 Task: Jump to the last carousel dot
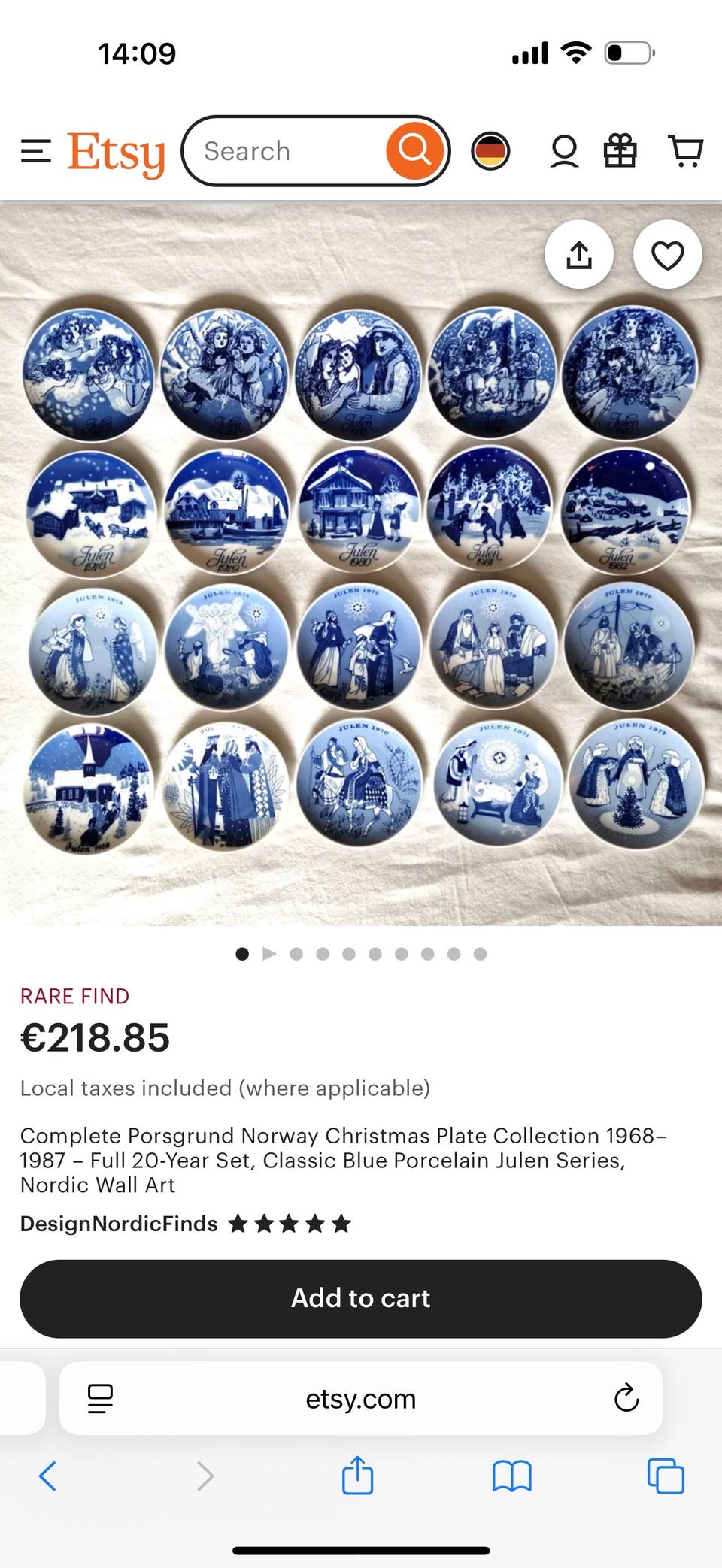pyautogui.click(x=480, y=954)
